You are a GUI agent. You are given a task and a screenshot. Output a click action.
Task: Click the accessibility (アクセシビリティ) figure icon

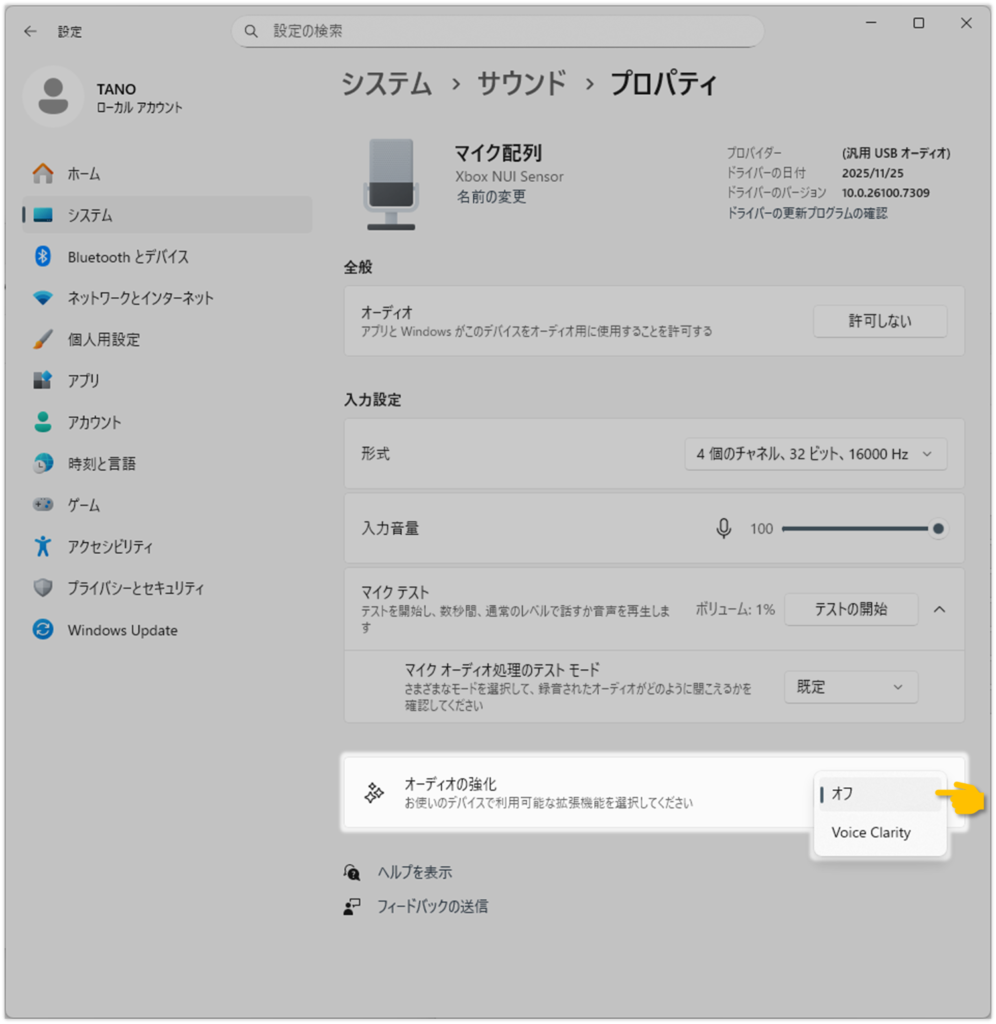43,547
